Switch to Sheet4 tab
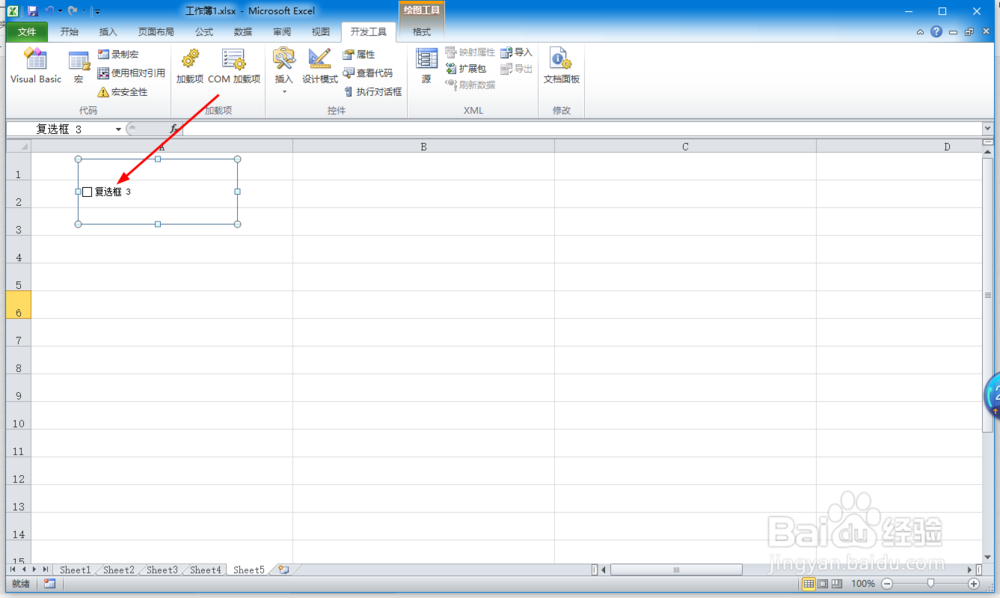This screenshot has height=598, width=1000. tap(205, 570)
